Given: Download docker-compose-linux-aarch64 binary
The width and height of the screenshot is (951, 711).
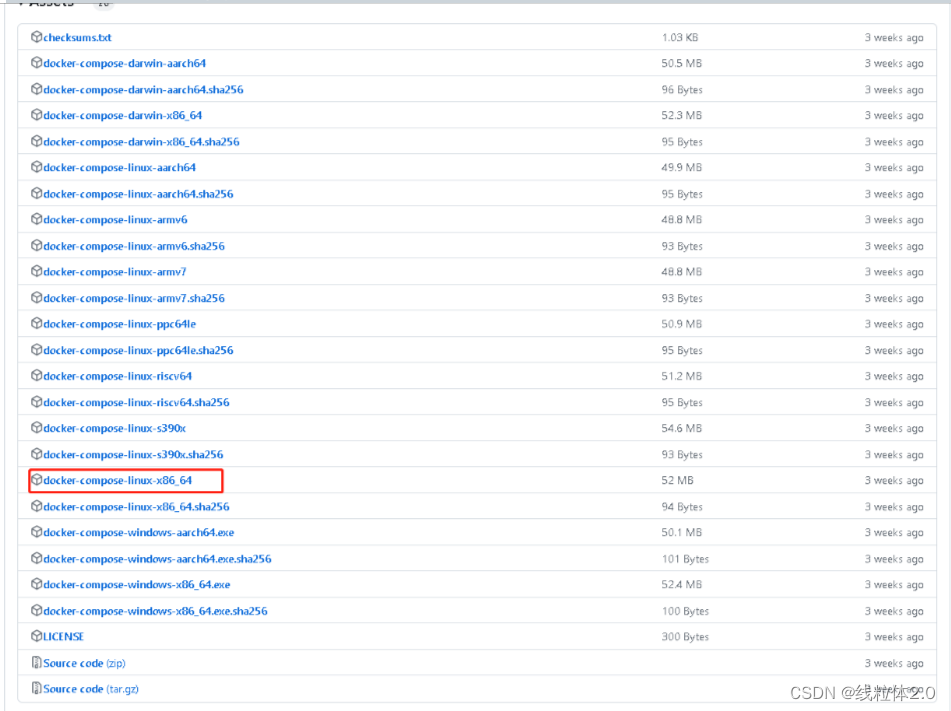Looking at the screenshot, I should [119, 167].
